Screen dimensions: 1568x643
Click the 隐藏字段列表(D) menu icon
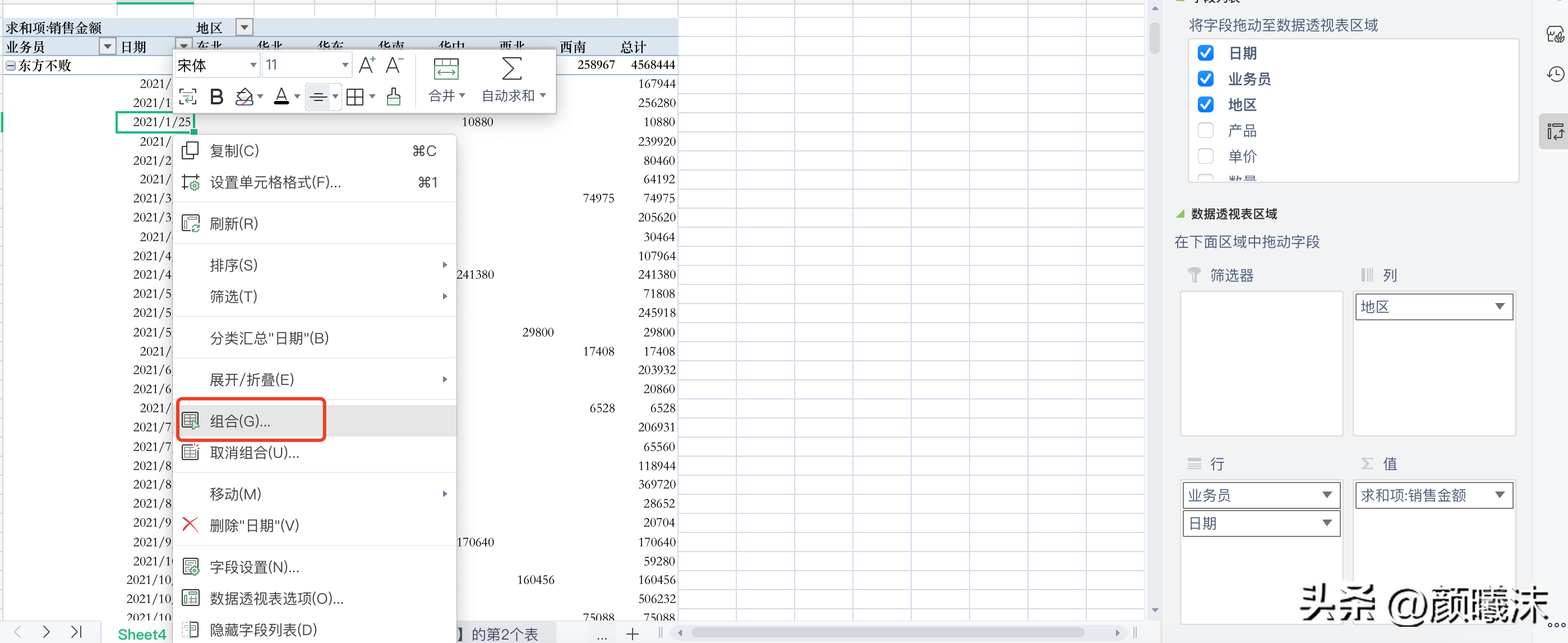click(x=191, y=630)
